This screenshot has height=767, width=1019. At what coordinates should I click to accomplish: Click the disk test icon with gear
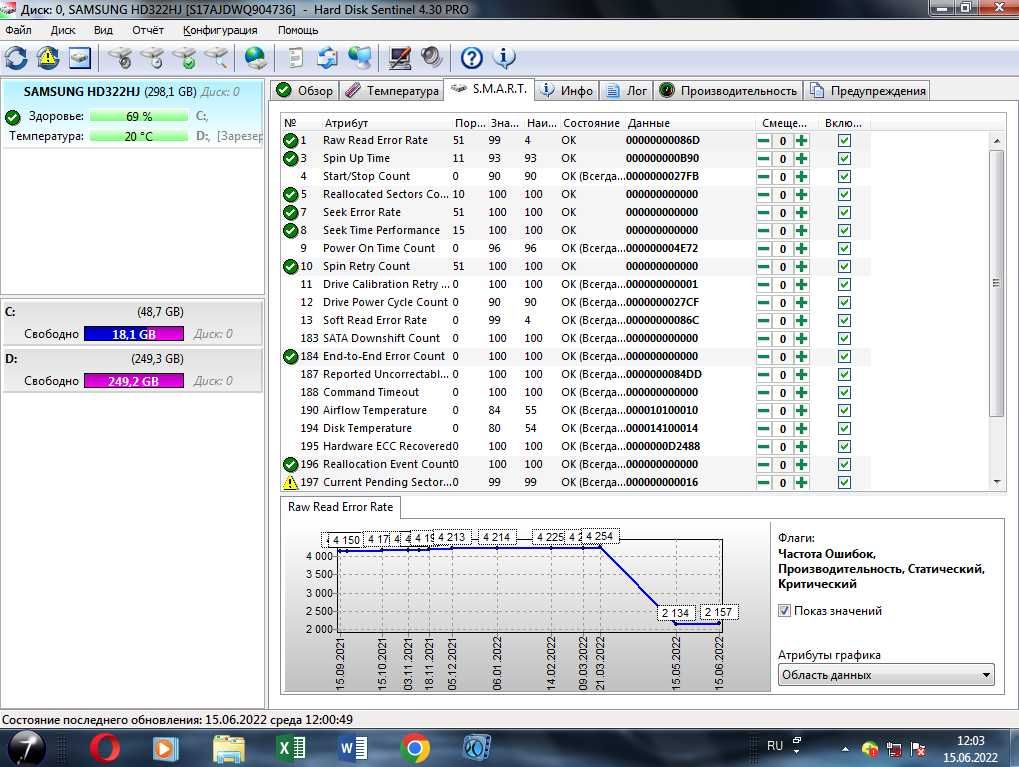tap(120, 58)
